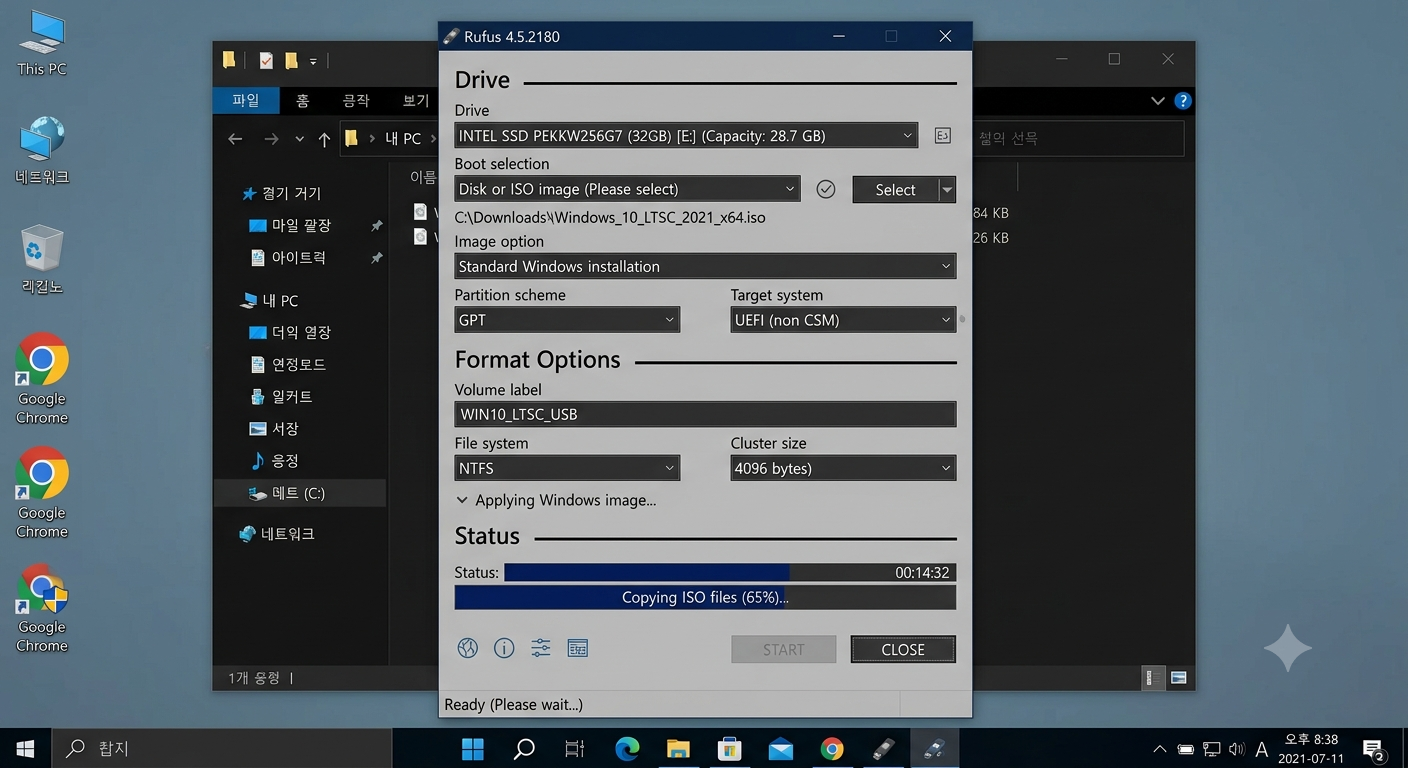Click the Windows Start button on taskbar

(x=25, y=748)
